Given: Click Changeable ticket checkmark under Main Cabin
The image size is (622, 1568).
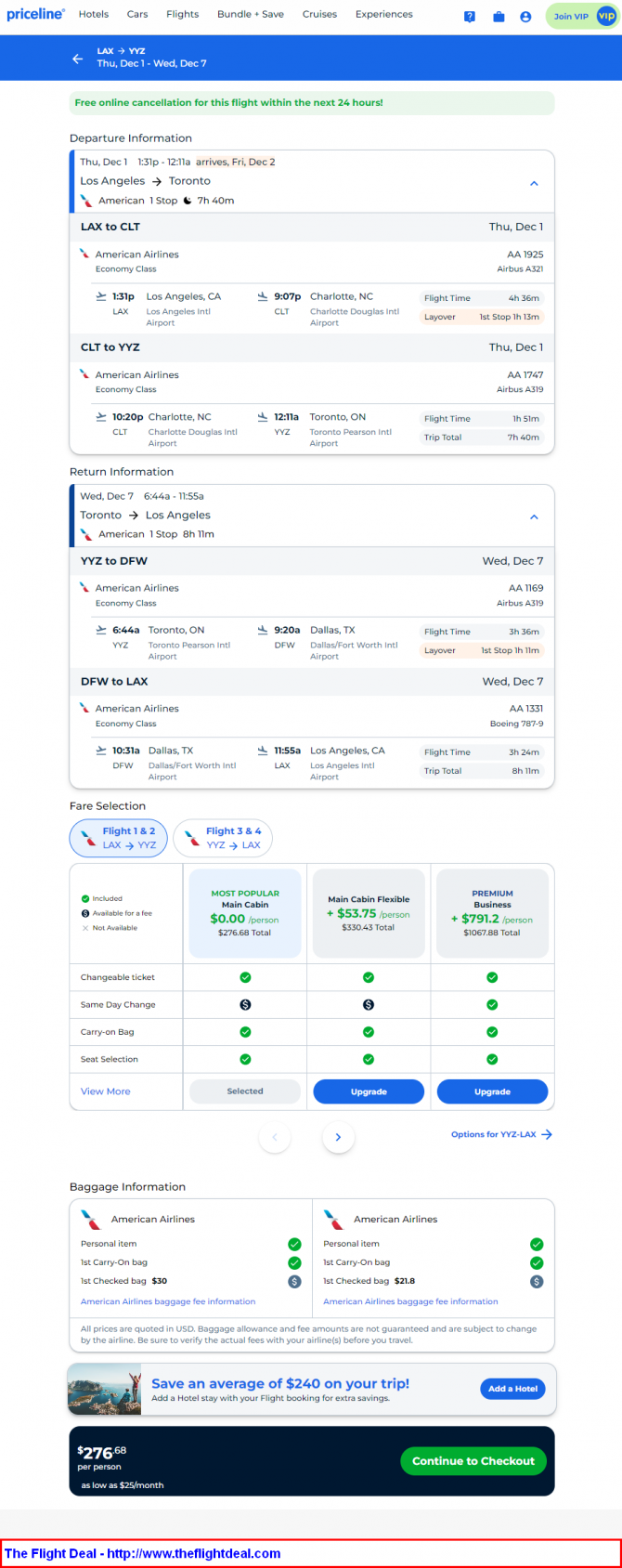Looking at the screenshot, I should pyautogui.click(x=245, y=977).
